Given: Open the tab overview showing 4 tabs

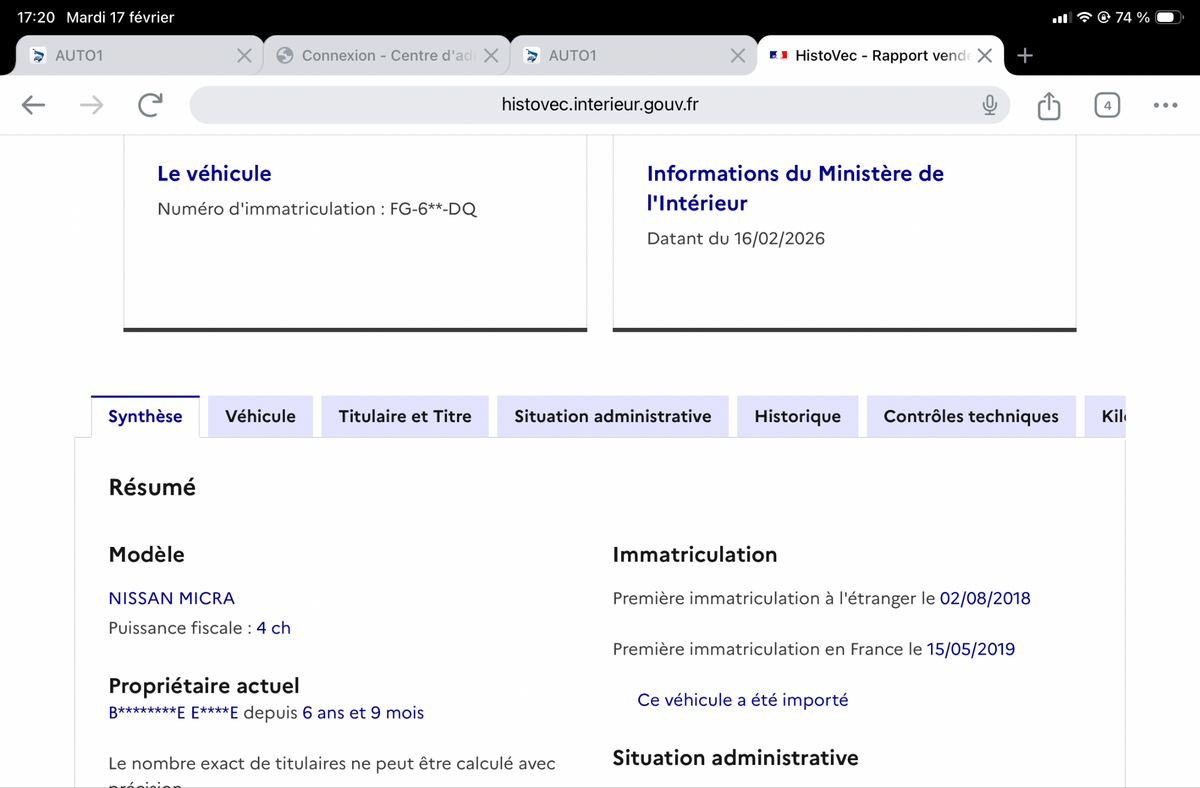Looking at the screenshot, I should [1106, 105].
